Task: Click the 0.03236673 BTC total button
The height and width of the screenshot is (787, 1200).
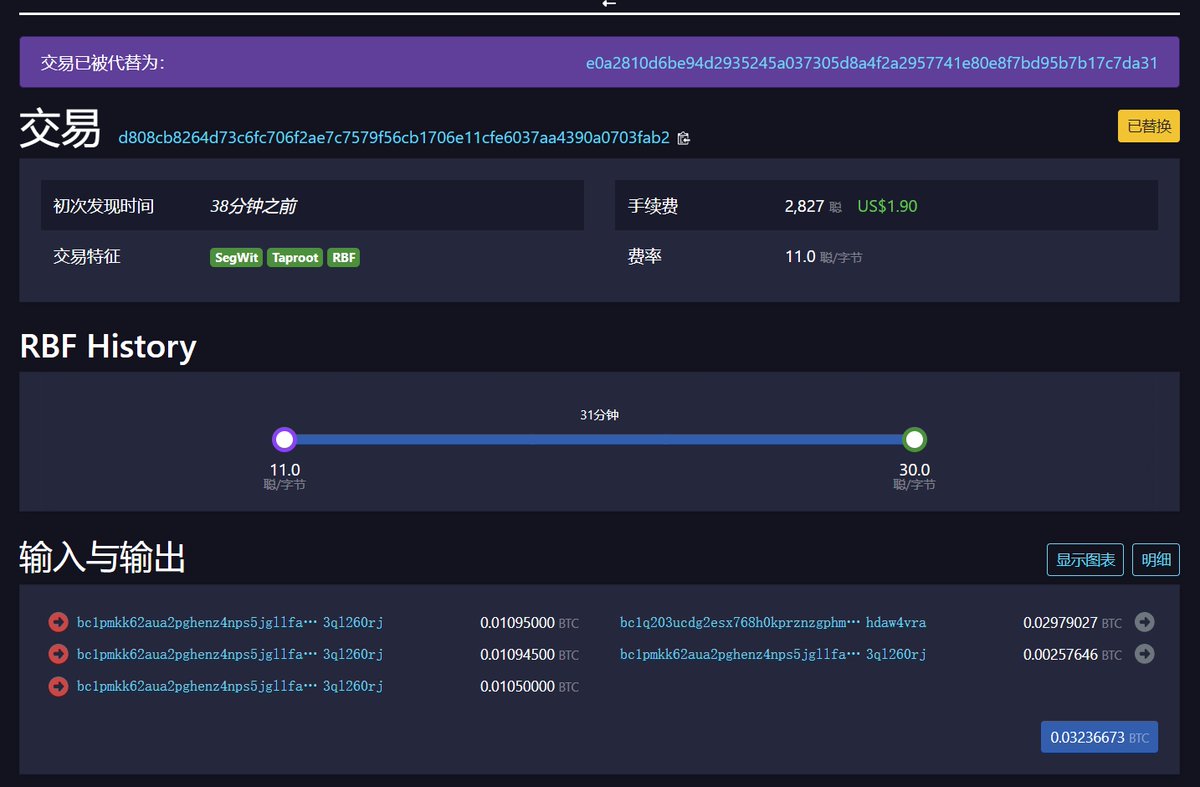Action: click(x=1099, y=737)
